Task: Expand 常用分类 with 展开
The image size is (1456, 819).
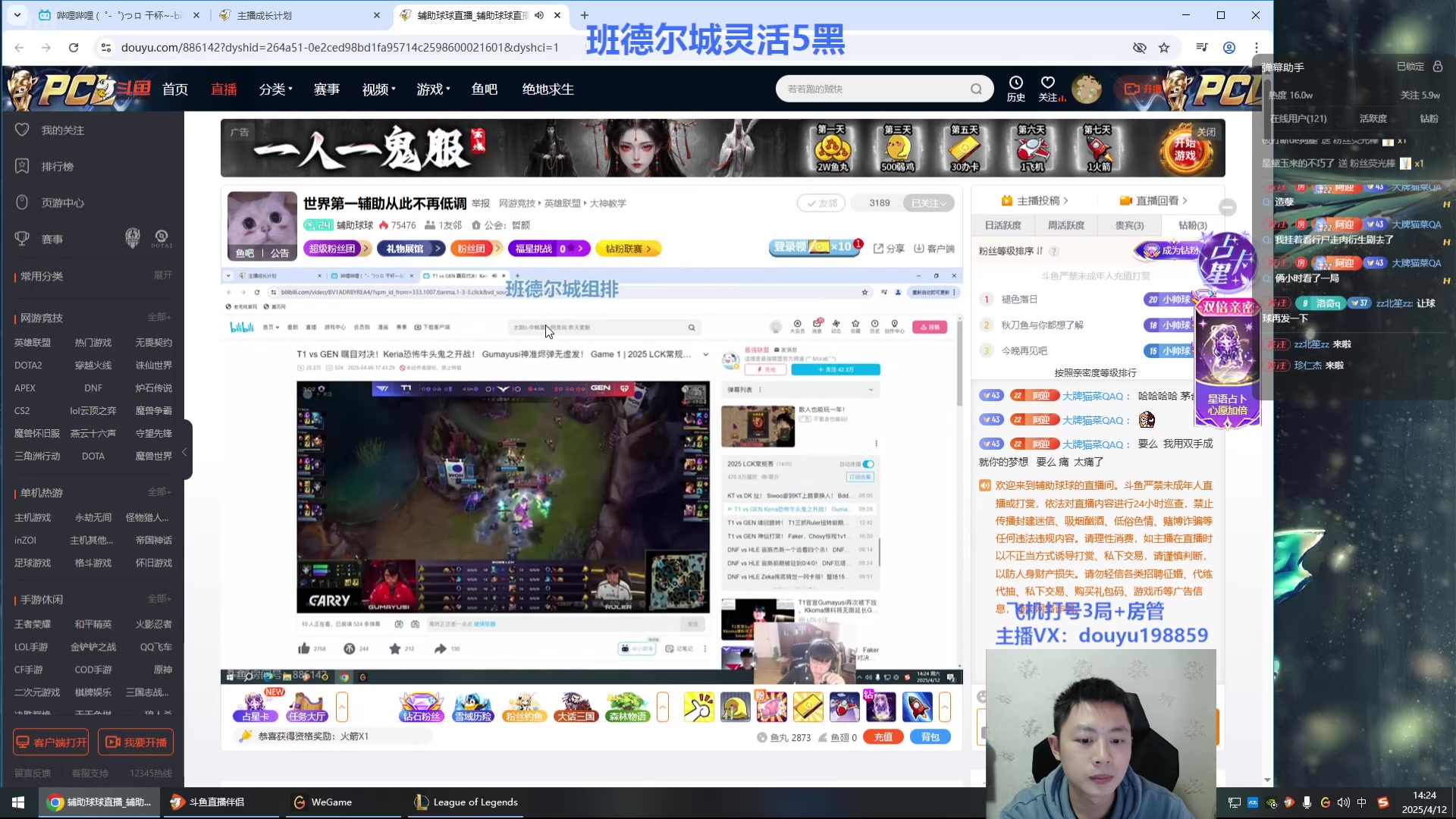Action: [x=163, y=275]
